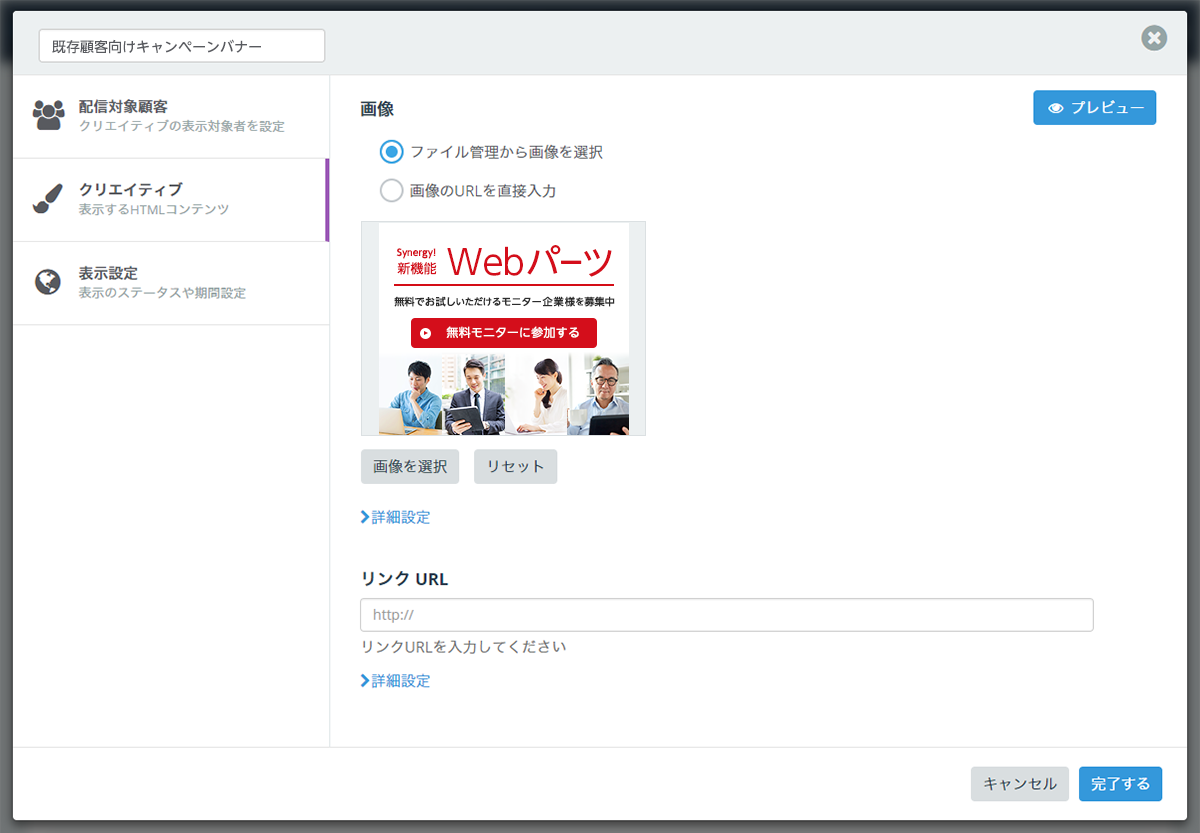Screen dimensions: 1200x833
Task: Close the dialog with the X icon
Action: point(1154,38)
